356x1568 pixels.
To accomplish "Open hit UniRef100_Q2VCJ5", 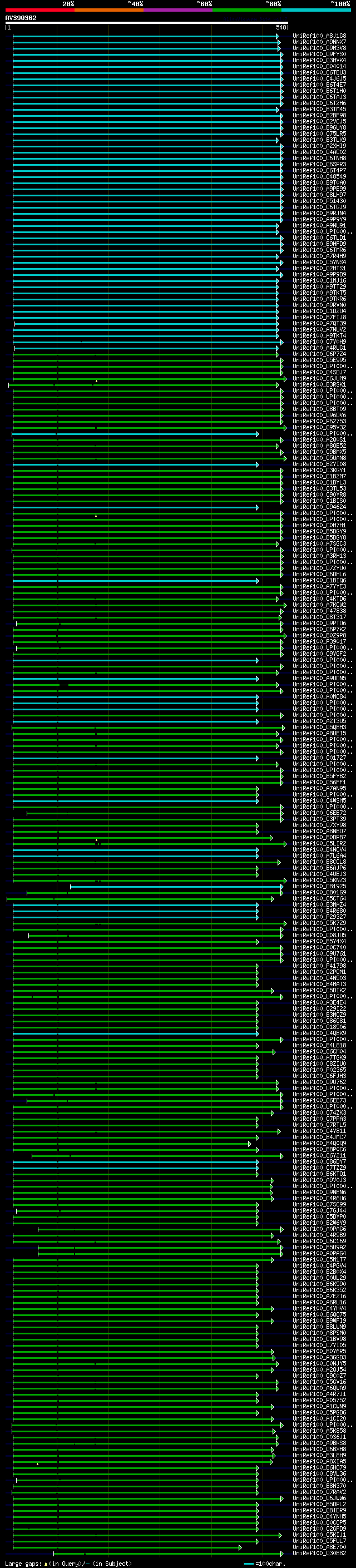I will click(319, 122).
